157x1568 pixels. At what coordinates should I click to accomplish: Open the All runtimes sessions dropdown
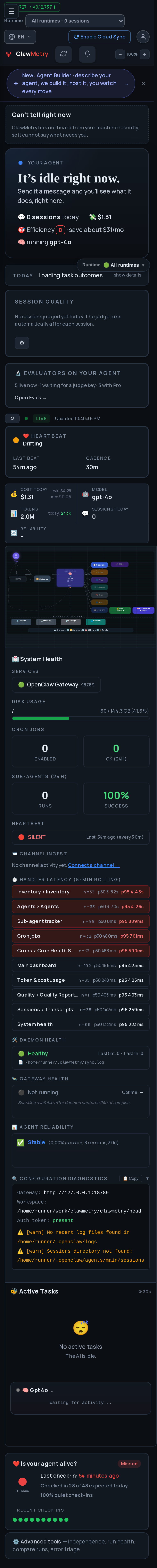[x=75, y=21]
